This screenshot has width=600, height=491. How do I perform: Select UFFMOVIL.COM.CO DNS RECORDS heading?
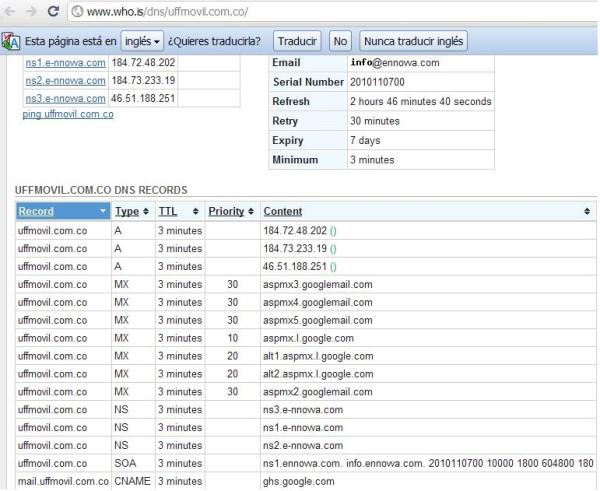(101, 191)
